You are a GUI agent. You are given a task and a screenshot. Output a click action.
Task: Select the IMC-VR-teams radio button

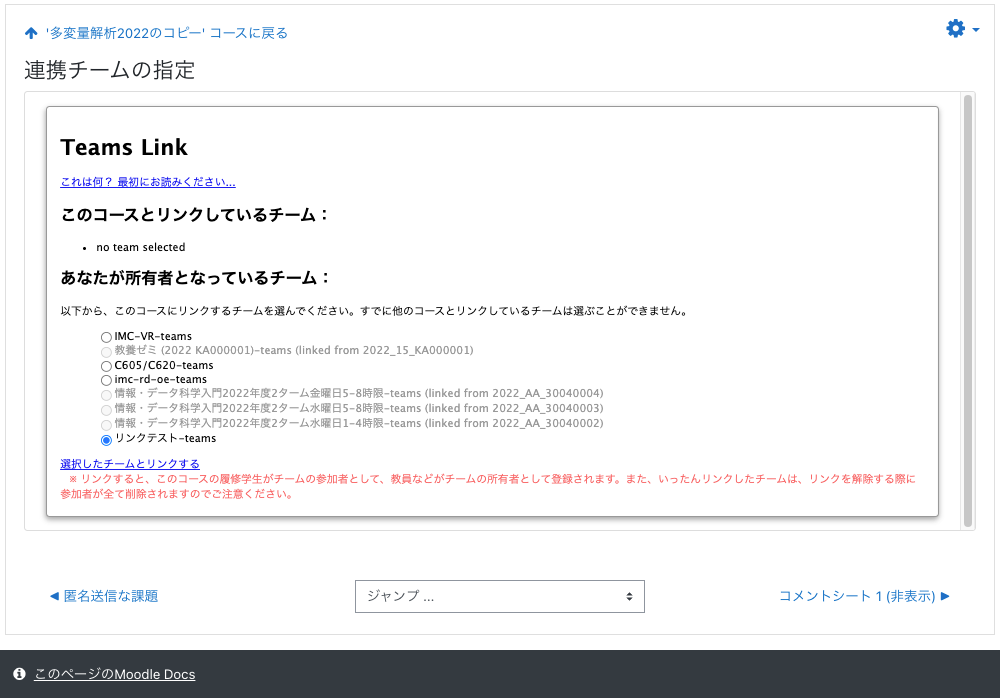pos(106,337)
